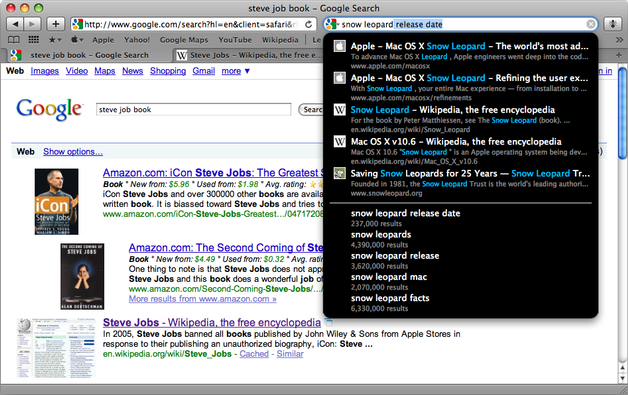This screenshot has height=395, width=628.
Task: Open Steve Jobs Wikipedia result link
Action: click(212, 322)
